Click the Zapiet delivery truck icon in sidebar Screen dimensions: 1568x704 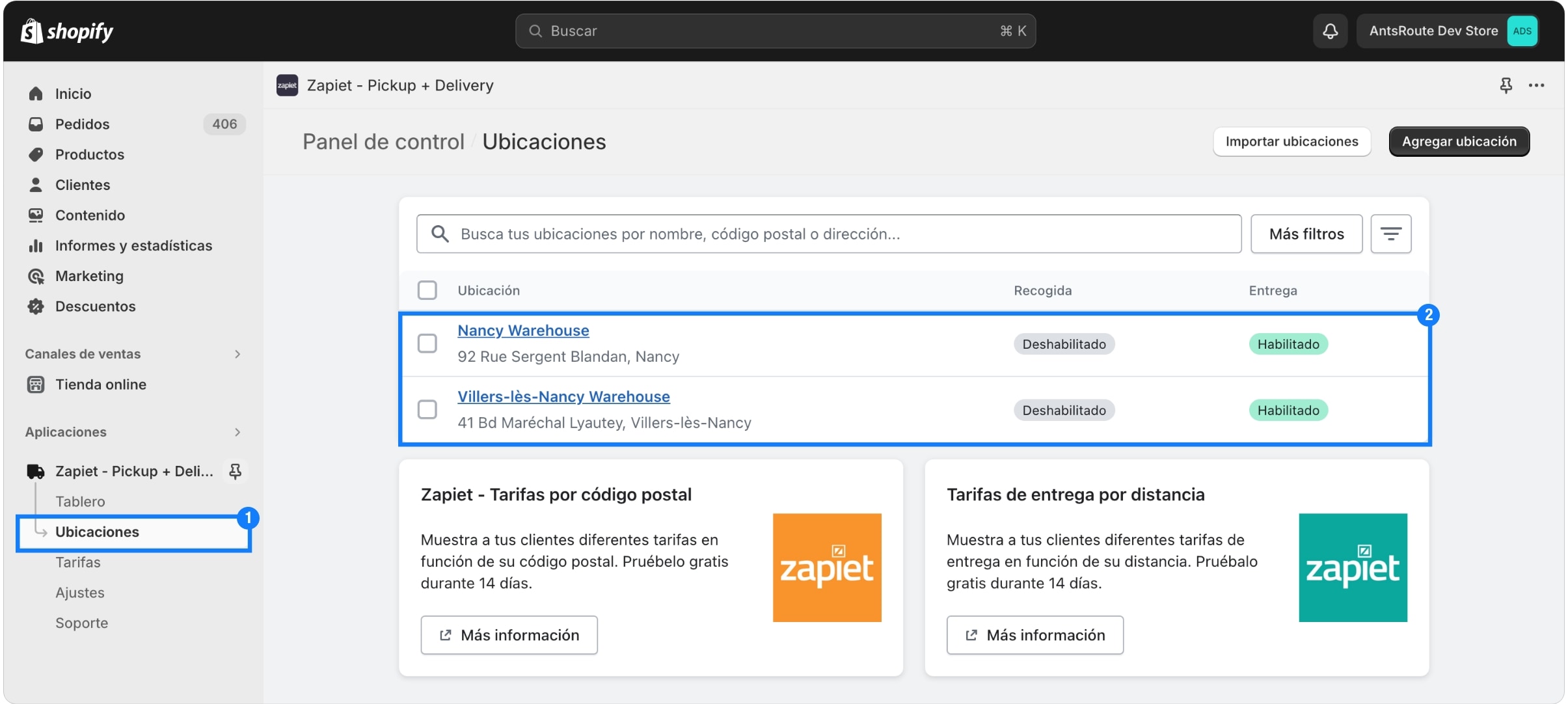click(36, 471)
